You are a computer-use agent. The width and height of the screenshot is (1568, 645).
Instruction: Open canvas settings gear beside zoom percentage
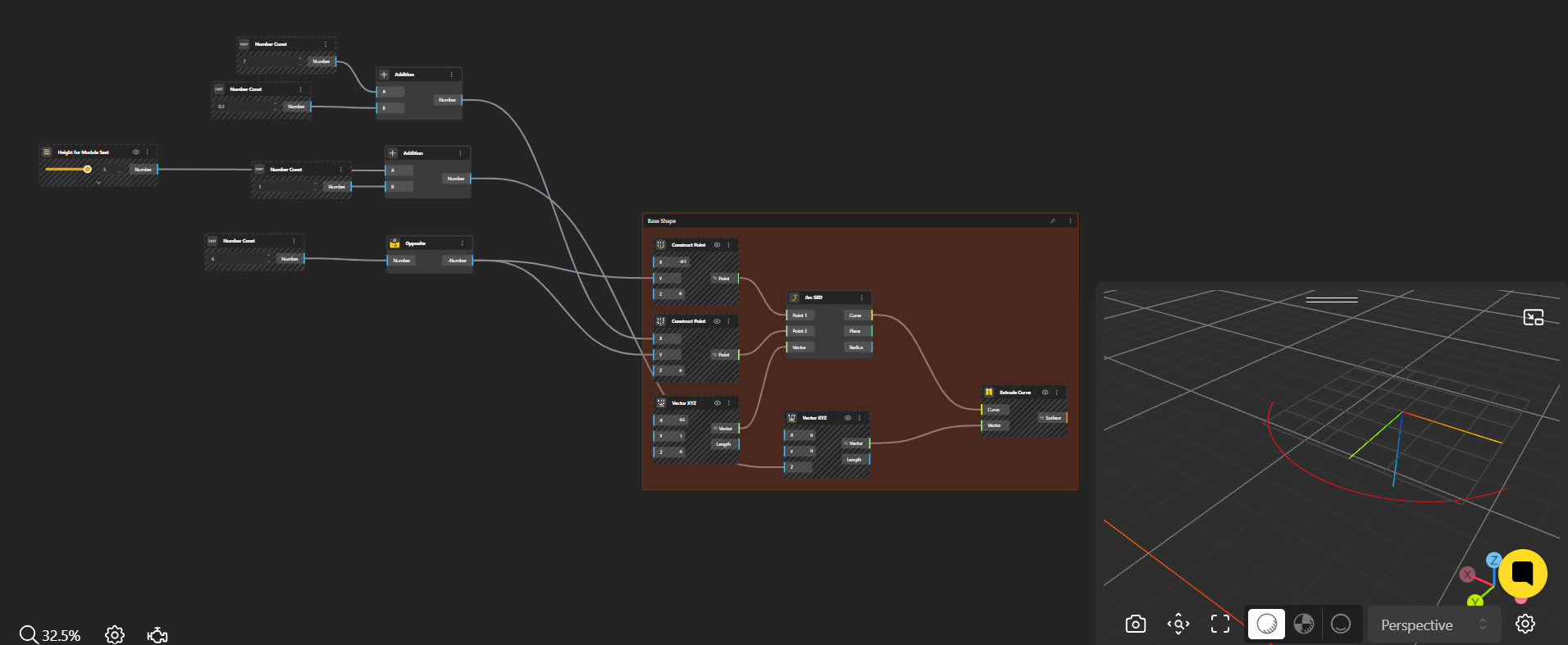coord(115,635)
